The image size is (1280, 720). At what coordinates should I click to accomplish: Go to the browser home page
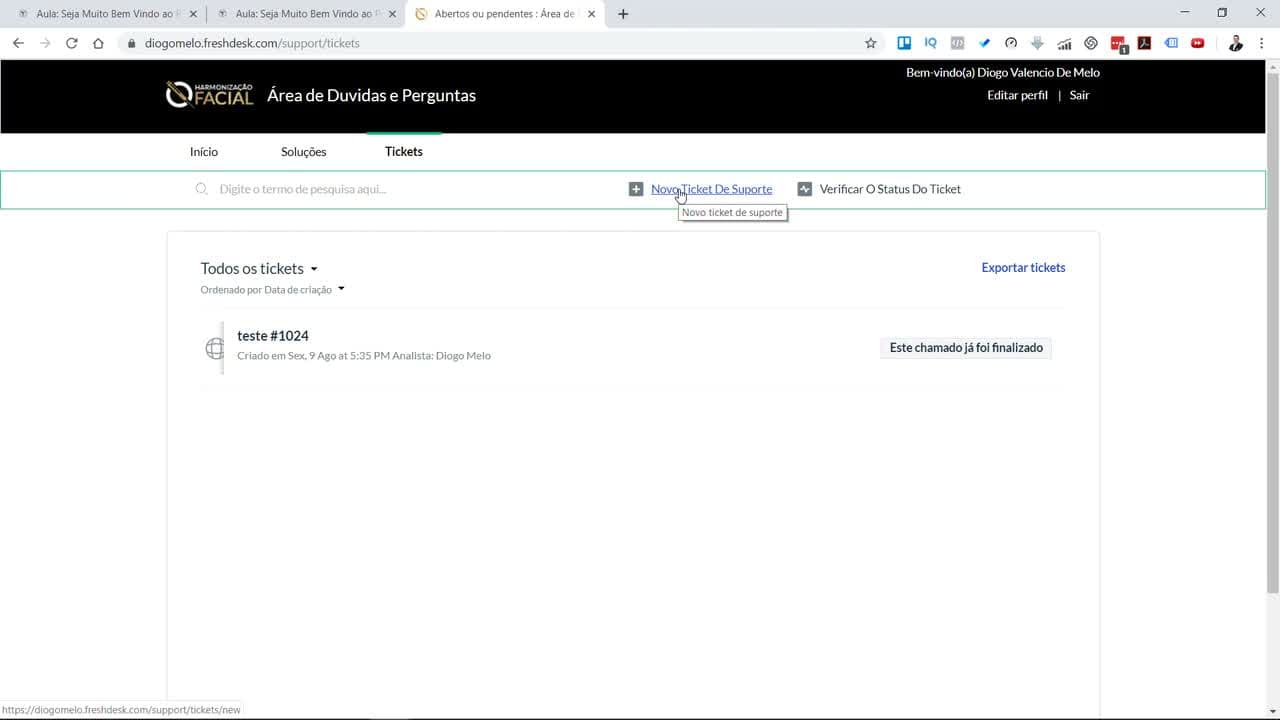click(x=98, y=43)
